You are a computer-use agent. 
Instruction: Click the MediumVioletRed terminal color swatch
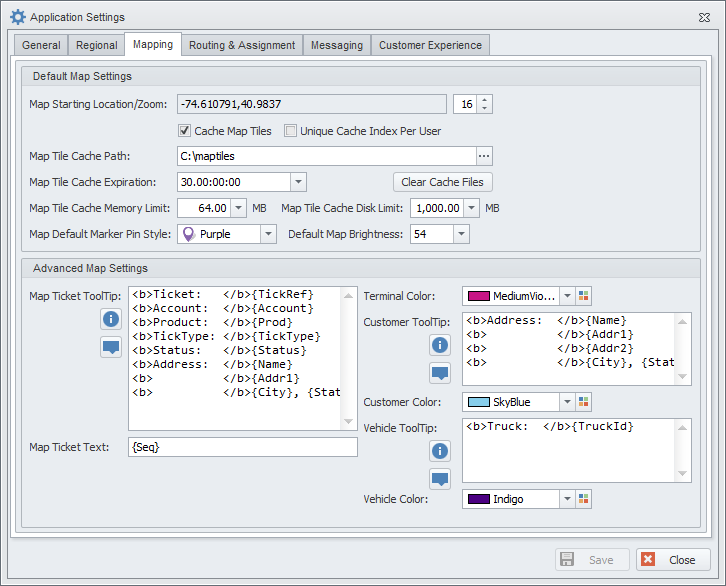(x=479, y=296)
